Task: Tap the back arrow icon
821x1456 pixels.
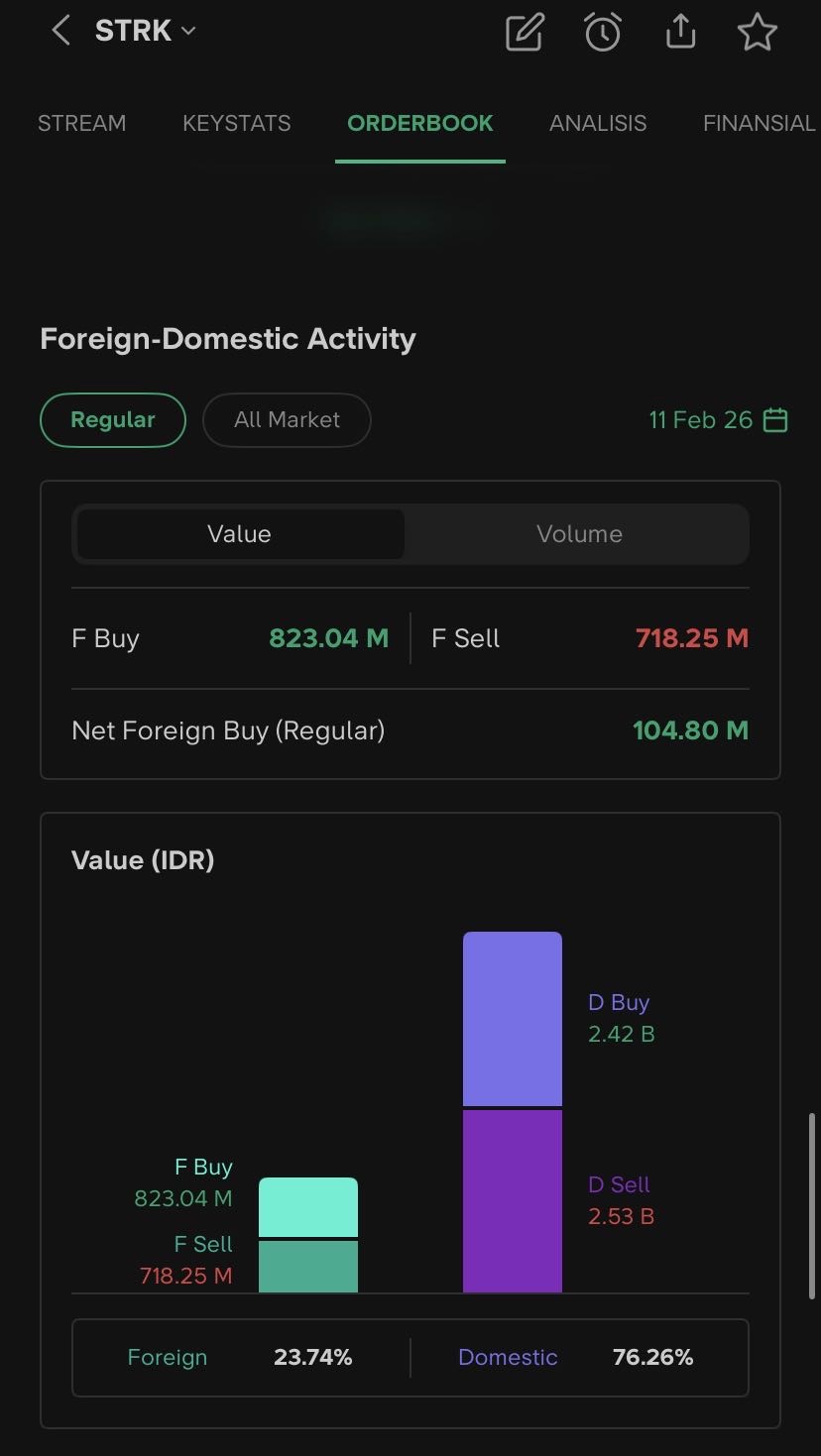Action: click(x=60, y=32)
